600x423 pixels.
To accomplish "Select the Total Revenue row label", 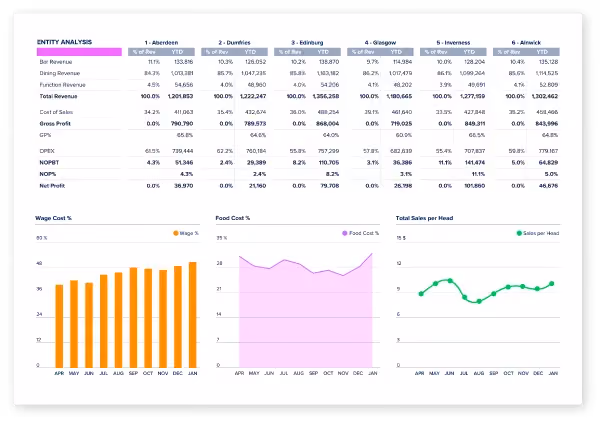I will tap(58, 96).
